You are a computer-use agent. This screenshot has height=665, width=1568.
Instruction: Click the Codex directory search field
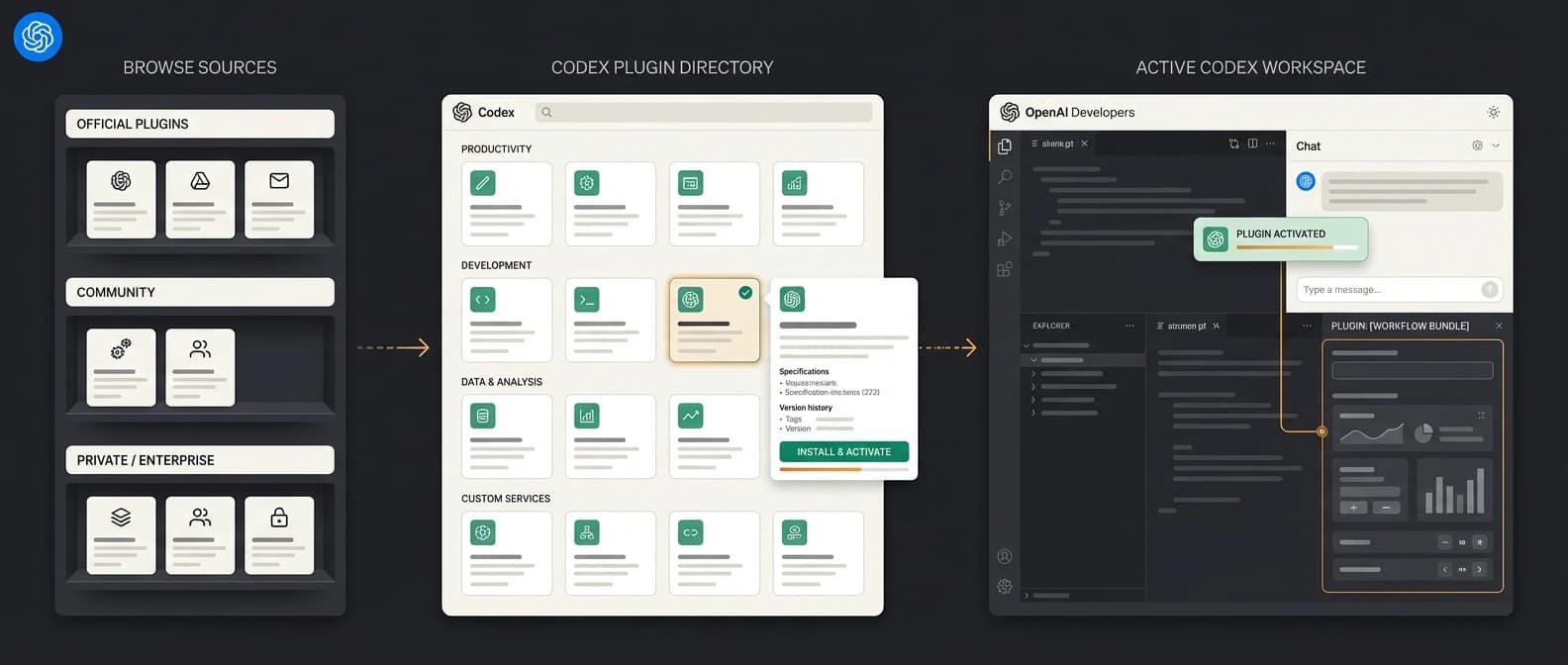coord(704,112)
